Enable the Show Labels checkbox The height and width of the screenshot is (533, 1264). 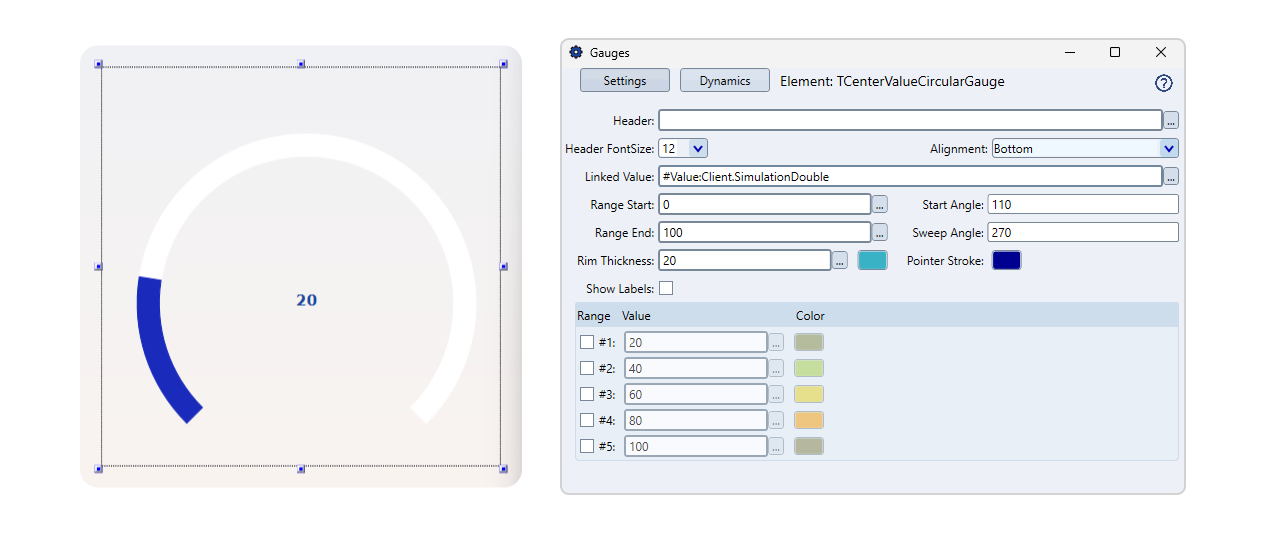666,289
